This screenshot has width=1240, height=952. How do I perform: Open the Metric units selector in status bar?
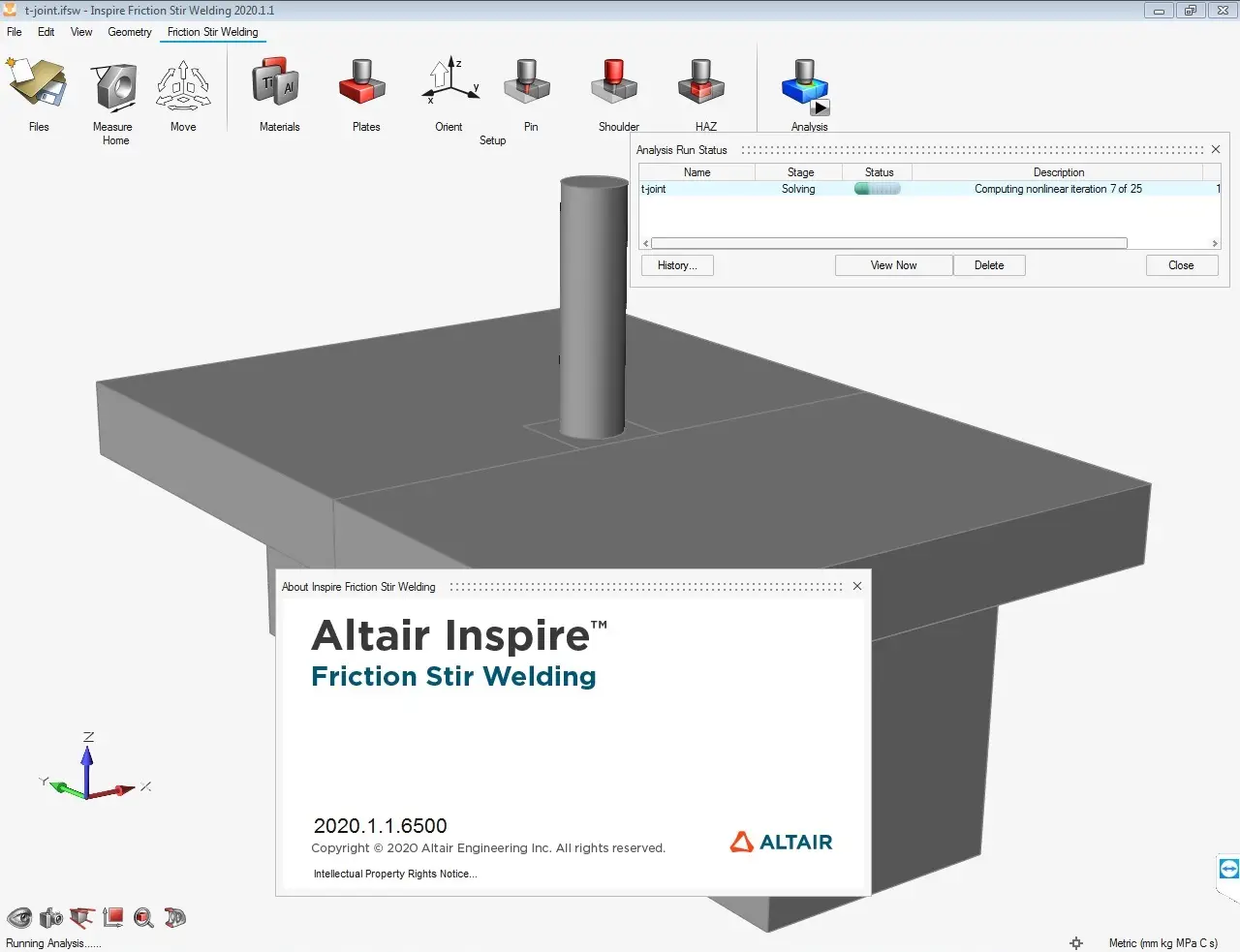(x=1163, y=942)
